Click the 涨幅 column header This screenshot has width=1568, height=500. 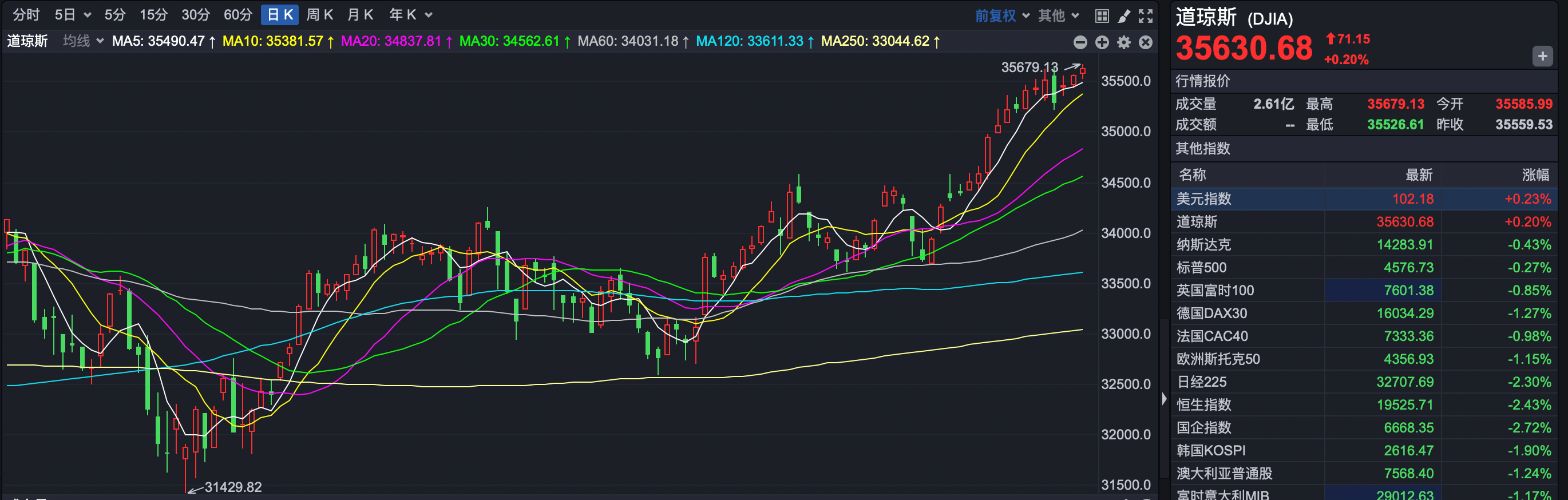(x=1534, y=175)
